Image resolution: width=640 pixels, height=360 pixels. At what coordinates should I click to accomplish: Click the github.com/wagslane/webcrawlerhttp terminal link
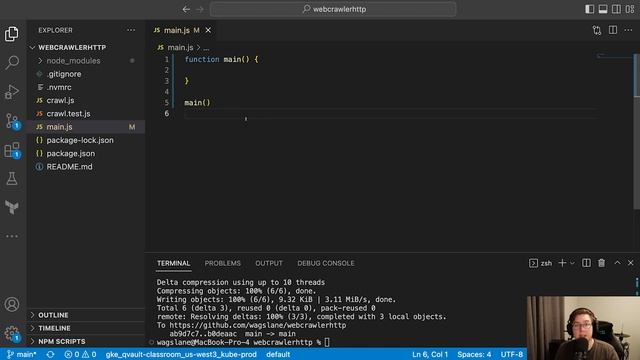pos(258,325)
